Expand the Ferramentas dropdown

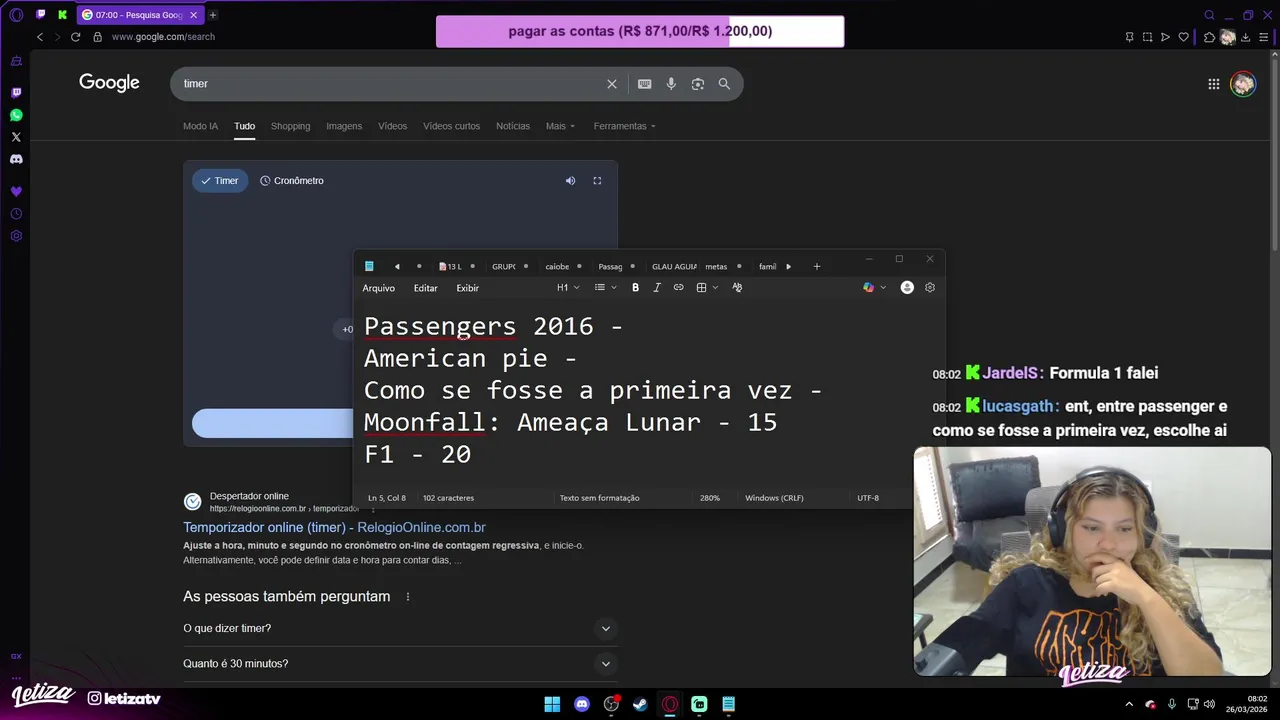click(x=624, y=126)
